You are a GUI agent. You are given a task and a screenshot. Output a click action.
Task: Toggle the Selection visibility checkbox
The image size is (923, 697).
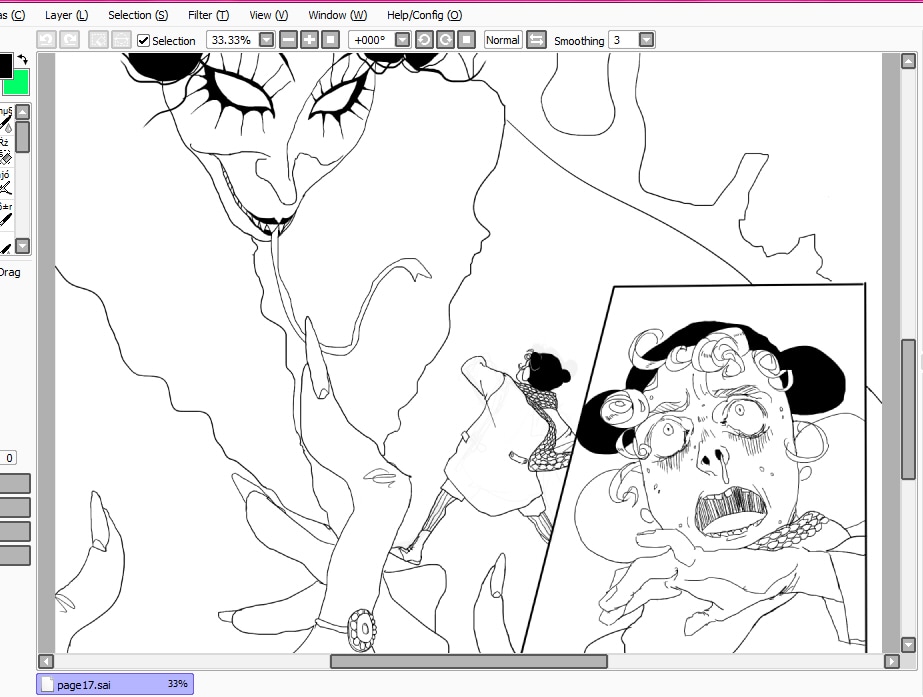coord(144,40)
